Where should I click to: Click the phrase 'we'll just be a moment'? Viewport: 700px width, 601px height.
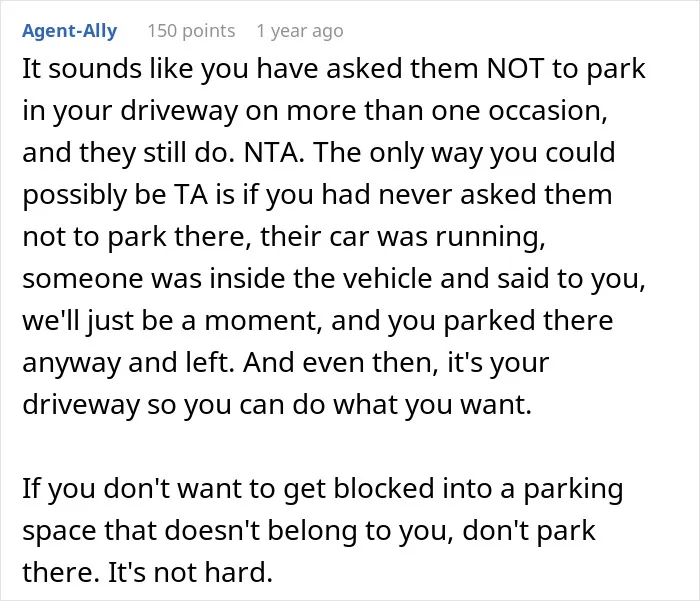point(172,320)
